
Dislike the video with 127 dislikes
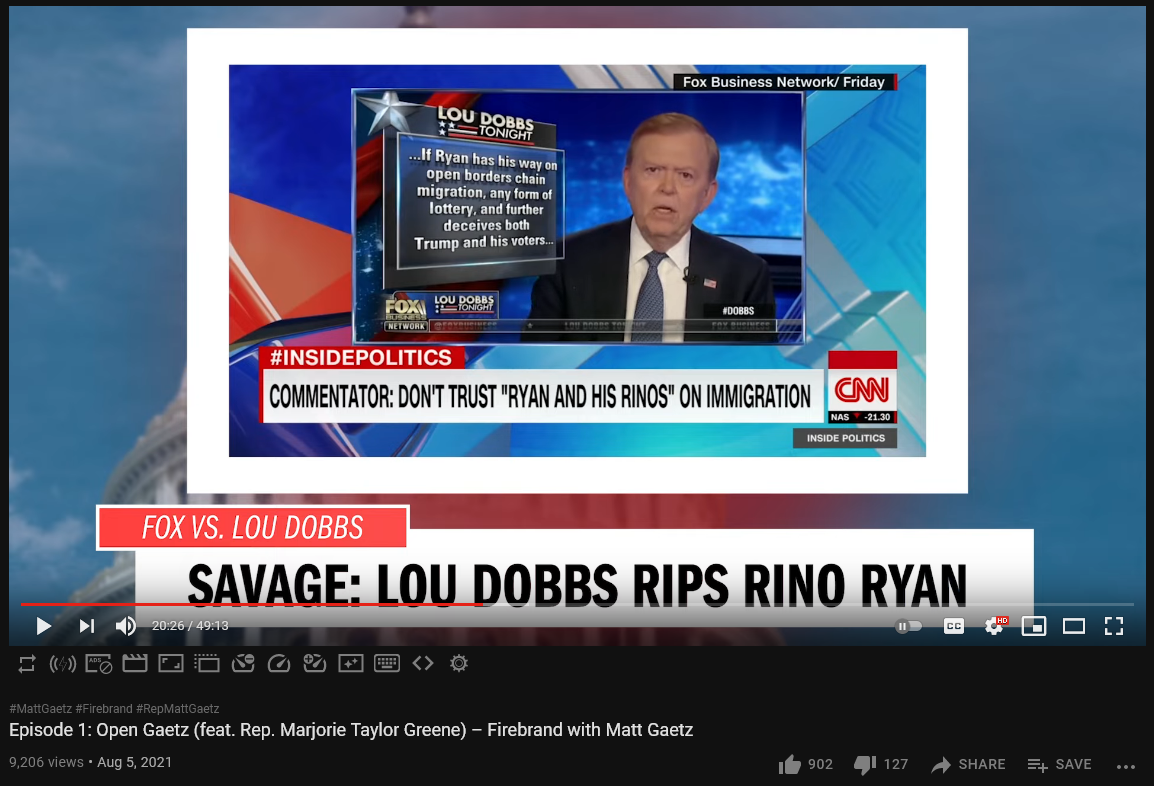click(x=881, y=765)
